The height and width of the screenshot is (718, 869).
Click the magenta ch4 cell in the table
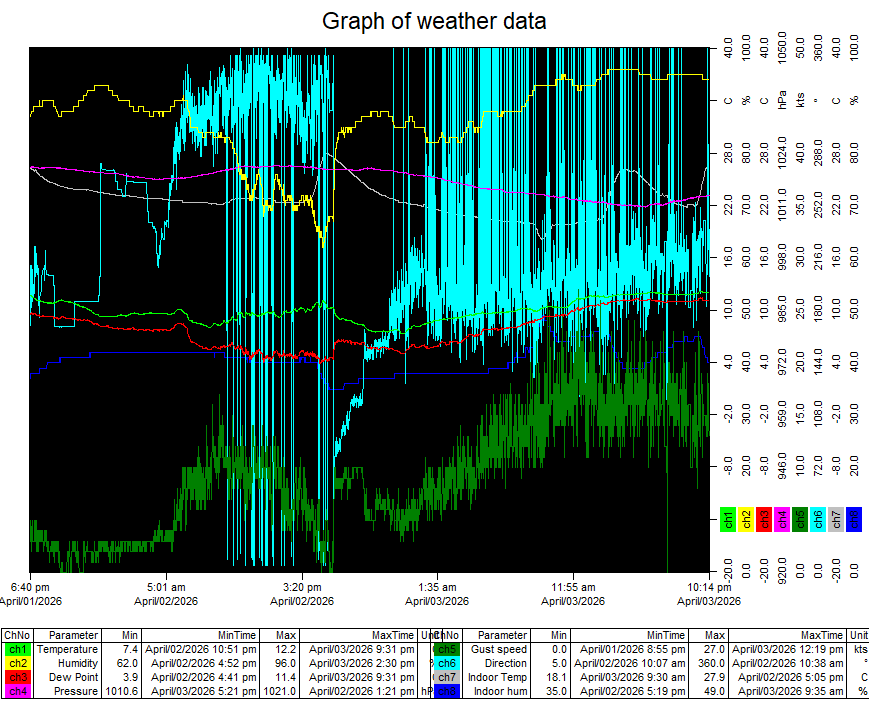[18, 691]
